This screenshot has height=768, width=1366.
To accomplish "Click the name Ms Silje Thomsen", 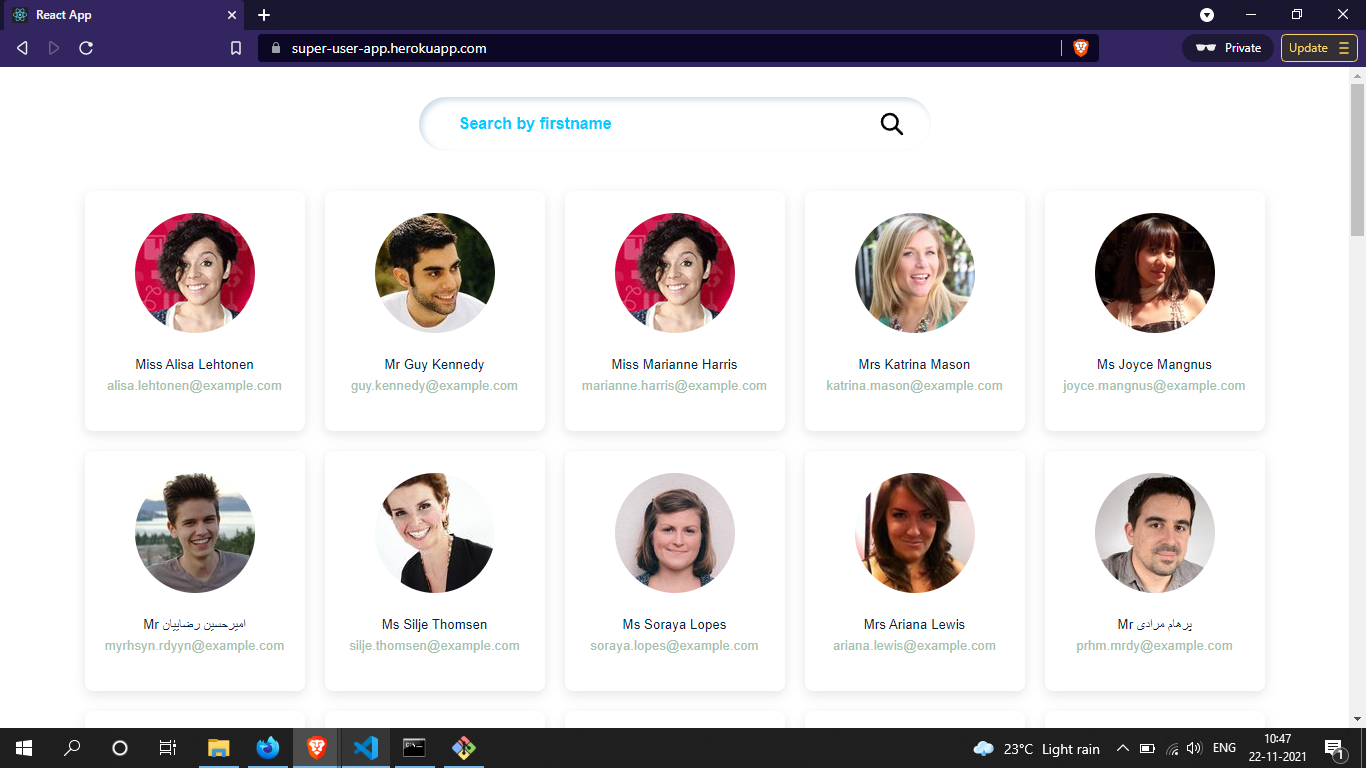I will click(x=435, y=625).
